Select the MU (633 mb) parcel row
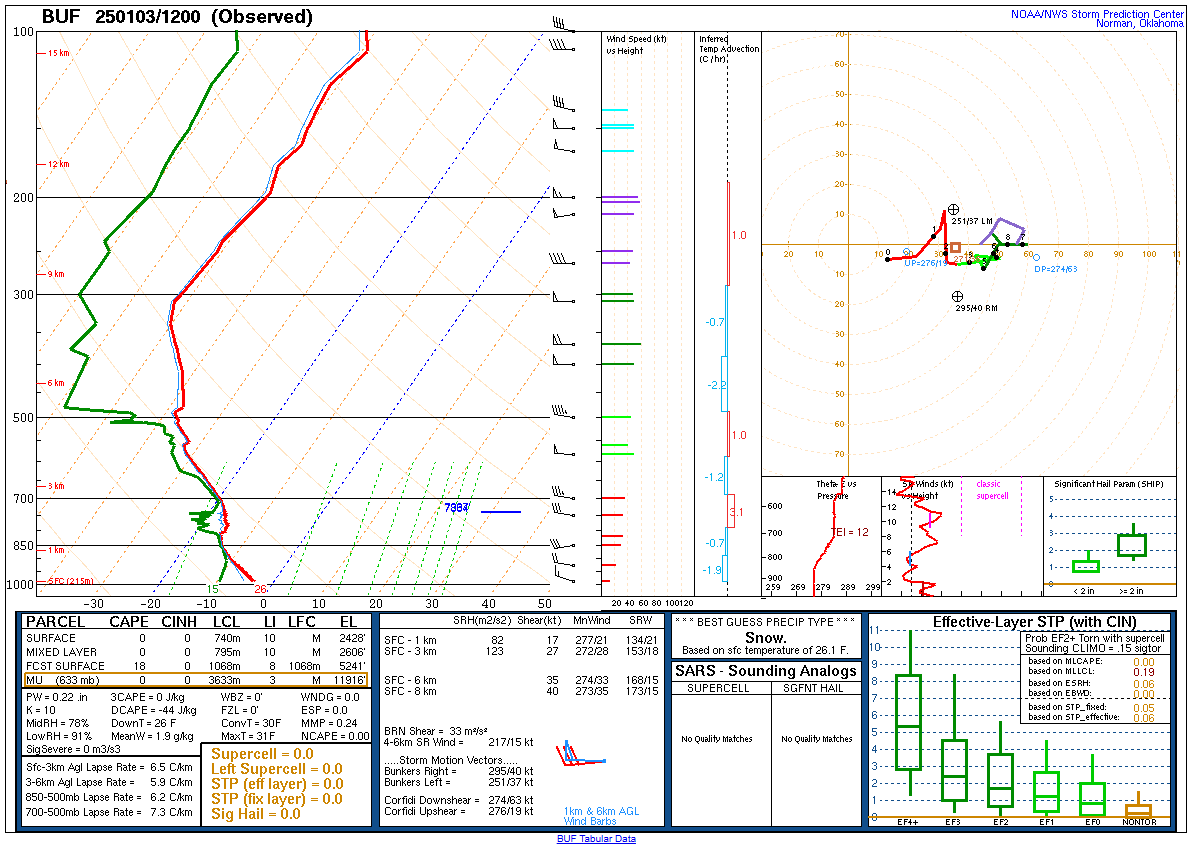The height and width of the screenshot is (845, 1195). (x=194, y=680)
